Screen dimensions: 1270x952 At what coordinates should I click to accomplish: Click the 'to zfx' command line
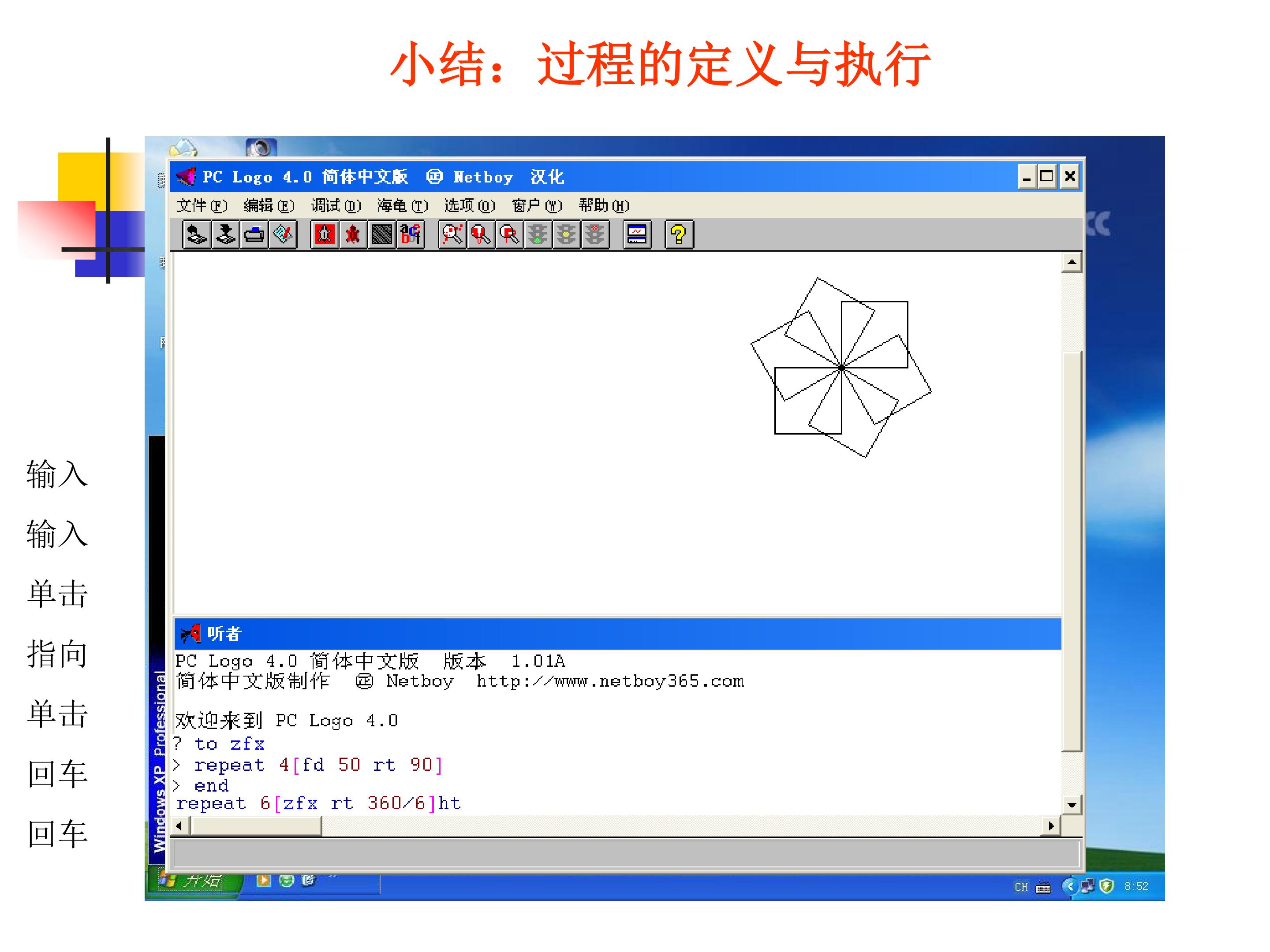click(229, 744)
